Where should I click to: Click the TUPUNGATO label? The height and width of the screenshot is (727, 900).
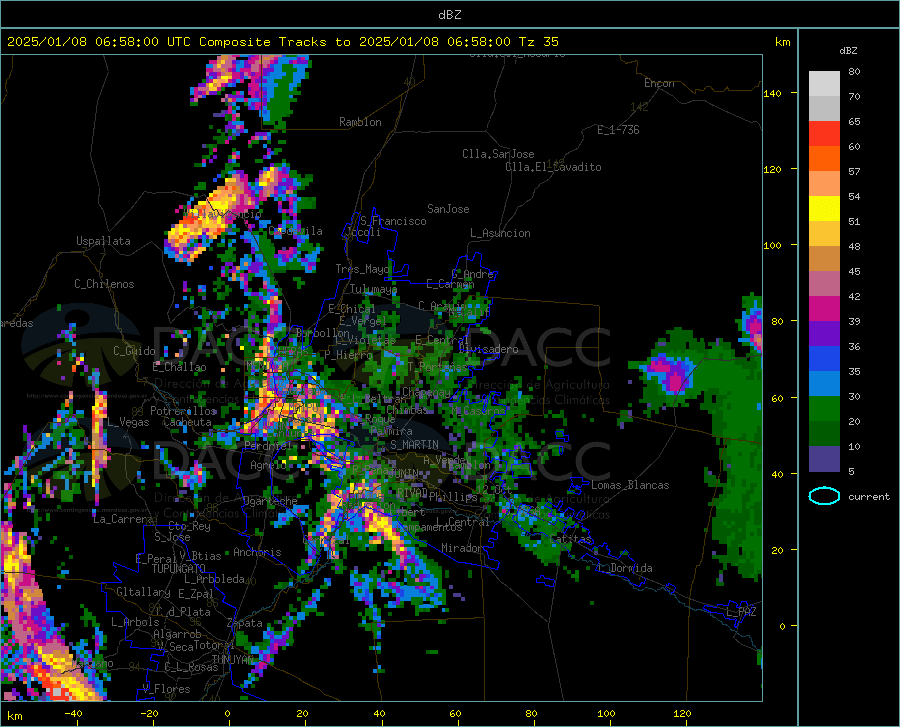[179, 569]
